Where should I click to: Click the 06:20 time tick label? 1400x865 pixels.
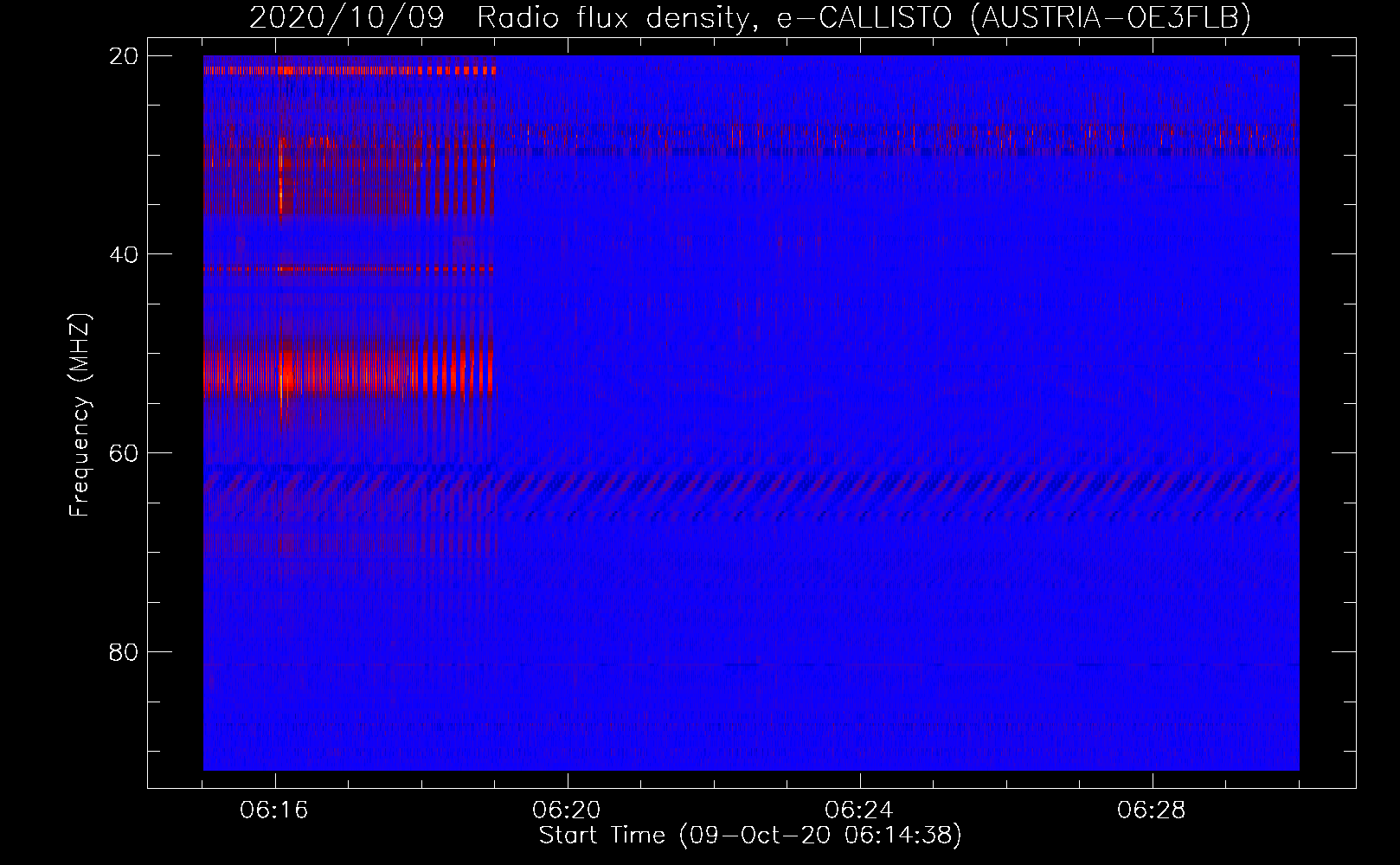pos(567,811)
